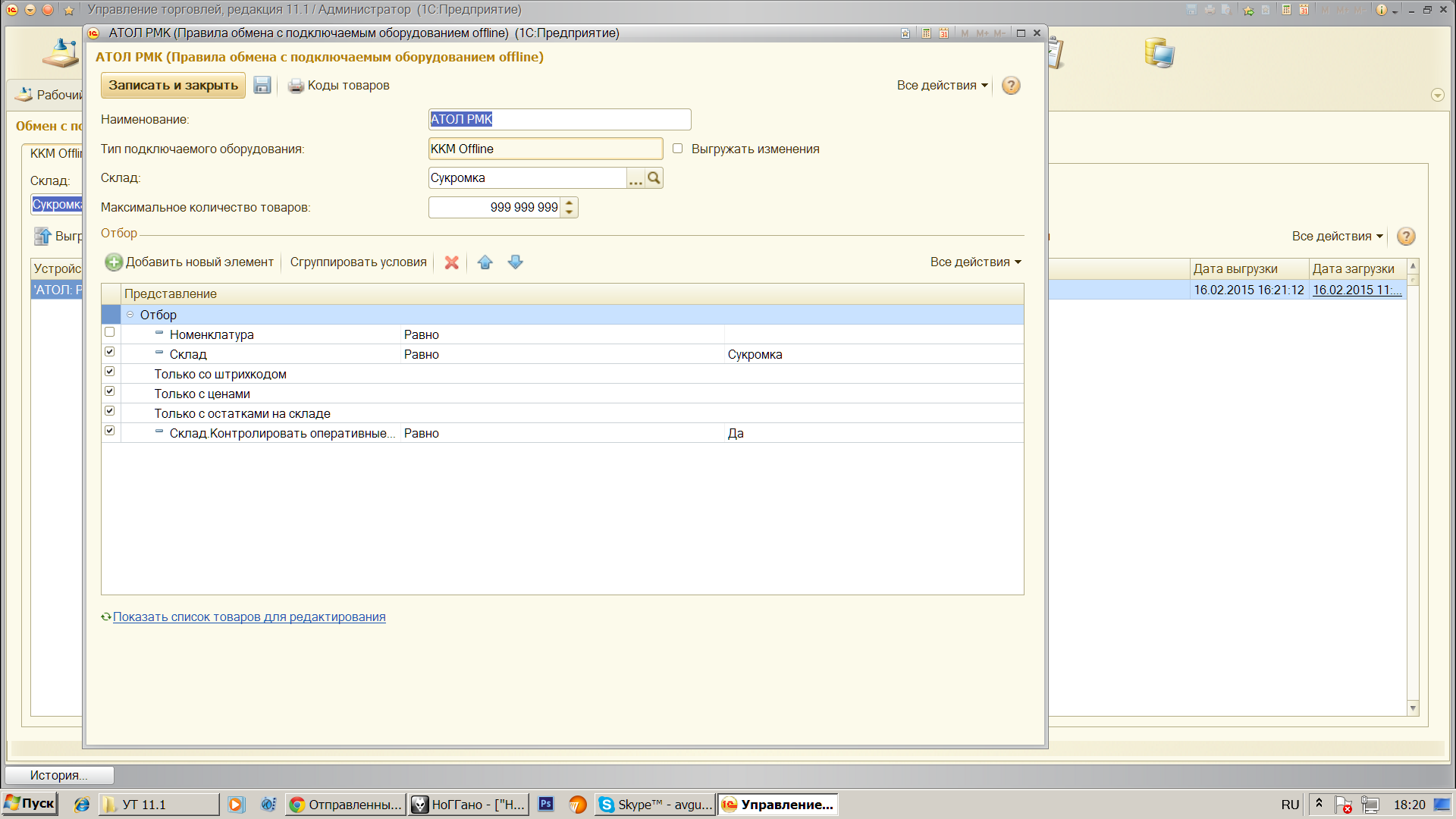
Task: Increase Максимальное количество товаров with the stepper up arrow
Action: pos(570,202)
